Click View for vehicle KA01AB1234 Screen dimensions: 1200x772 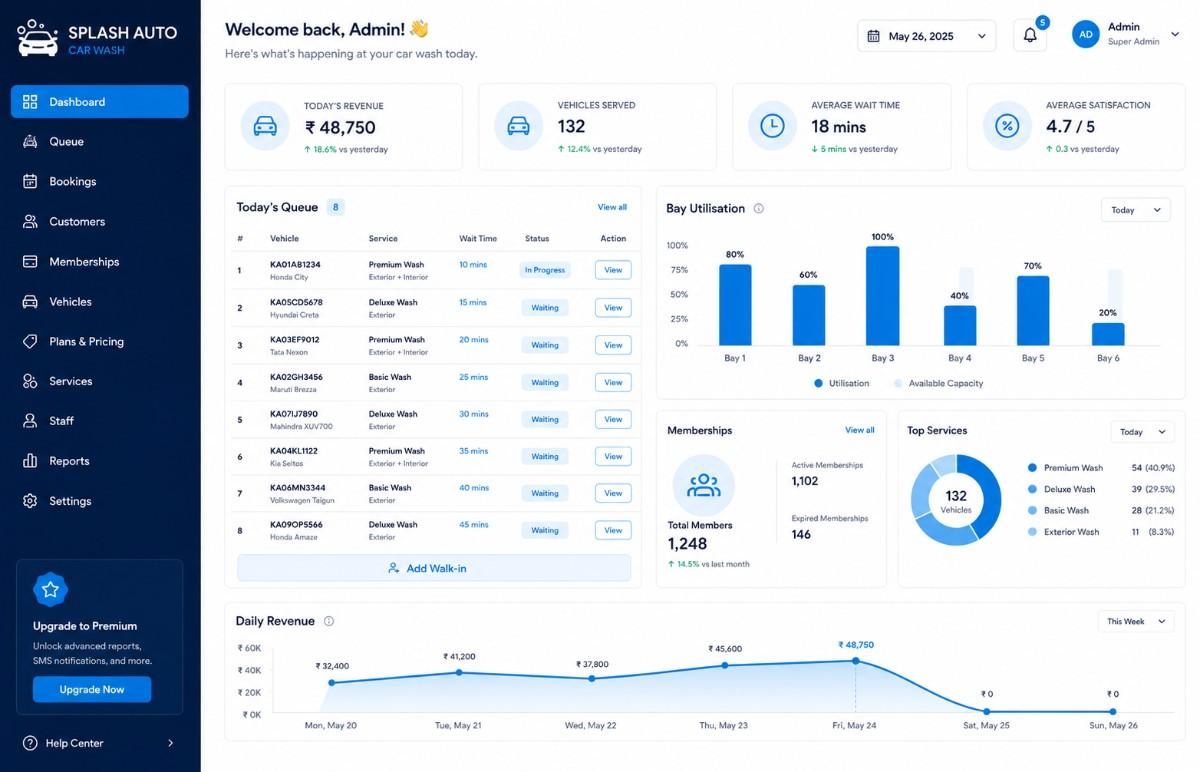613,270
